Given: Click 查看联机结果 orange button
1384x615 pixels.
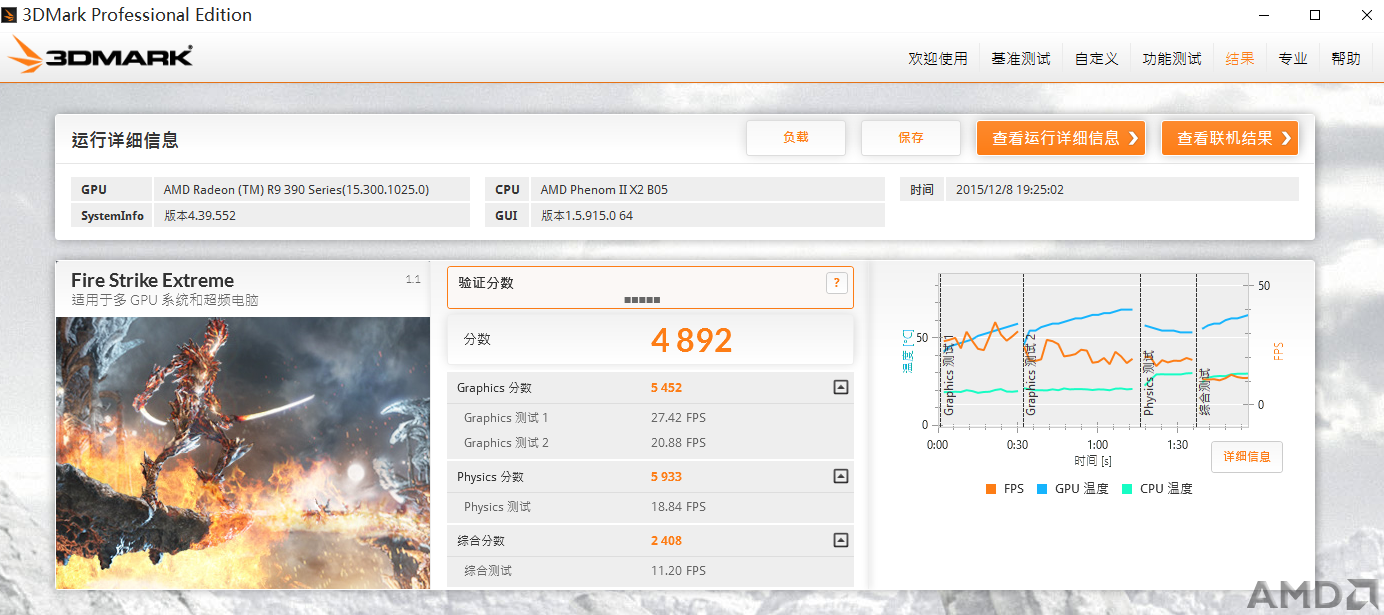Looking at the screenshot, I should click(x=1230, y=138).
